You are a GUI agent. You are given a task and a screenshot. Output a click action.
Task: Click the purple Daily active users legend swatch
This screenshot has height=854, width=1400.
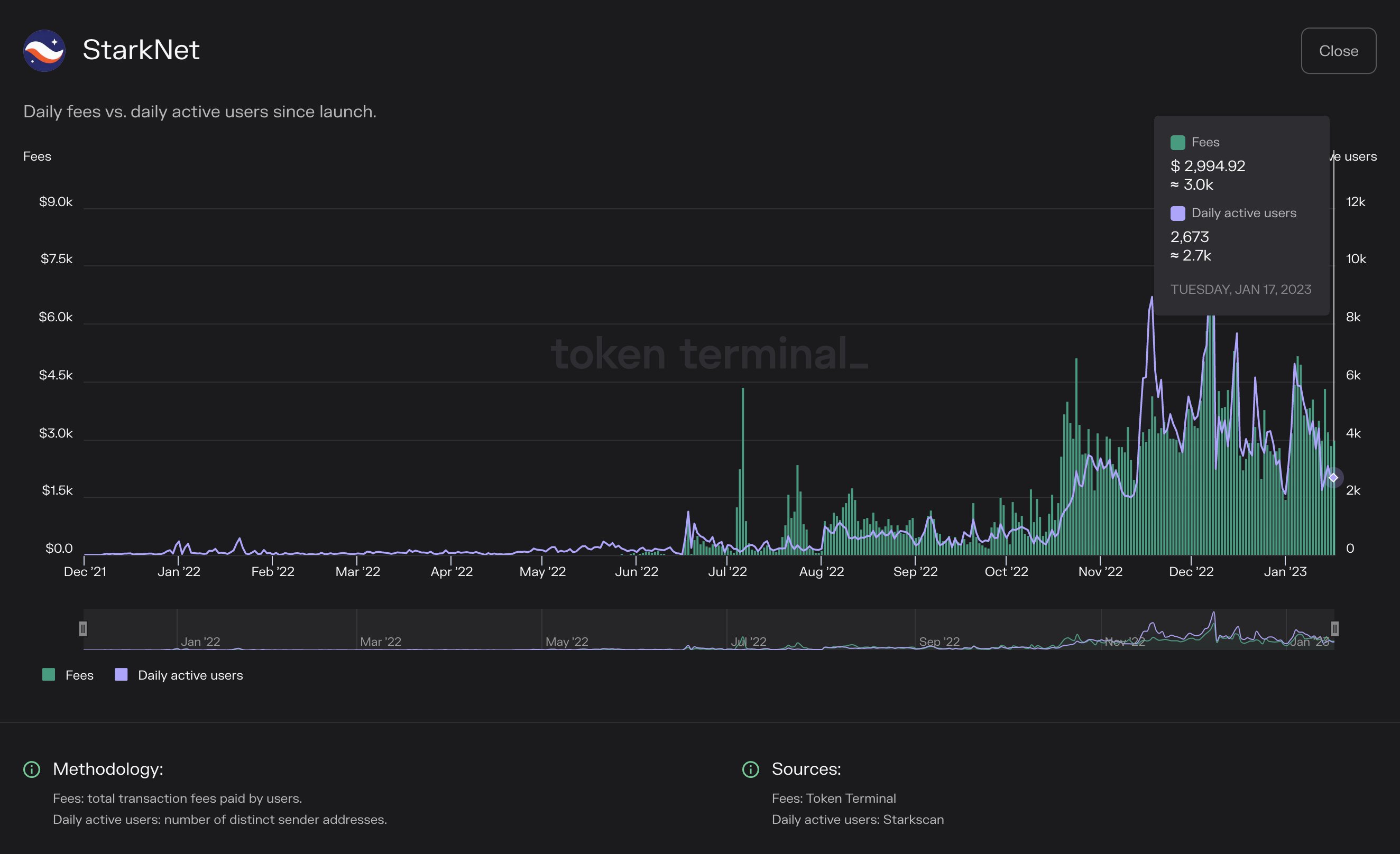point(121,674)
